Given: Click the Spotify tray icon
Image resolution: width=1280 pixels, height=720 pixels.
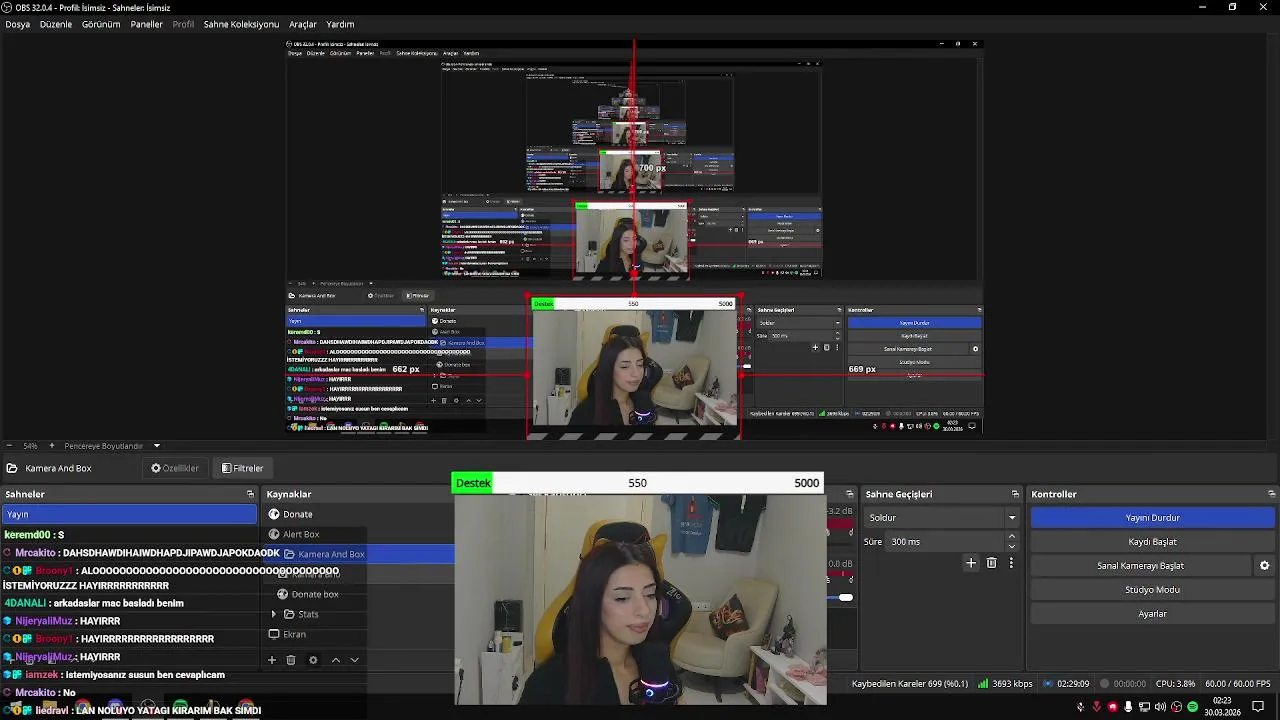Looking at the screenshot, I should [x=1192, y=707].
